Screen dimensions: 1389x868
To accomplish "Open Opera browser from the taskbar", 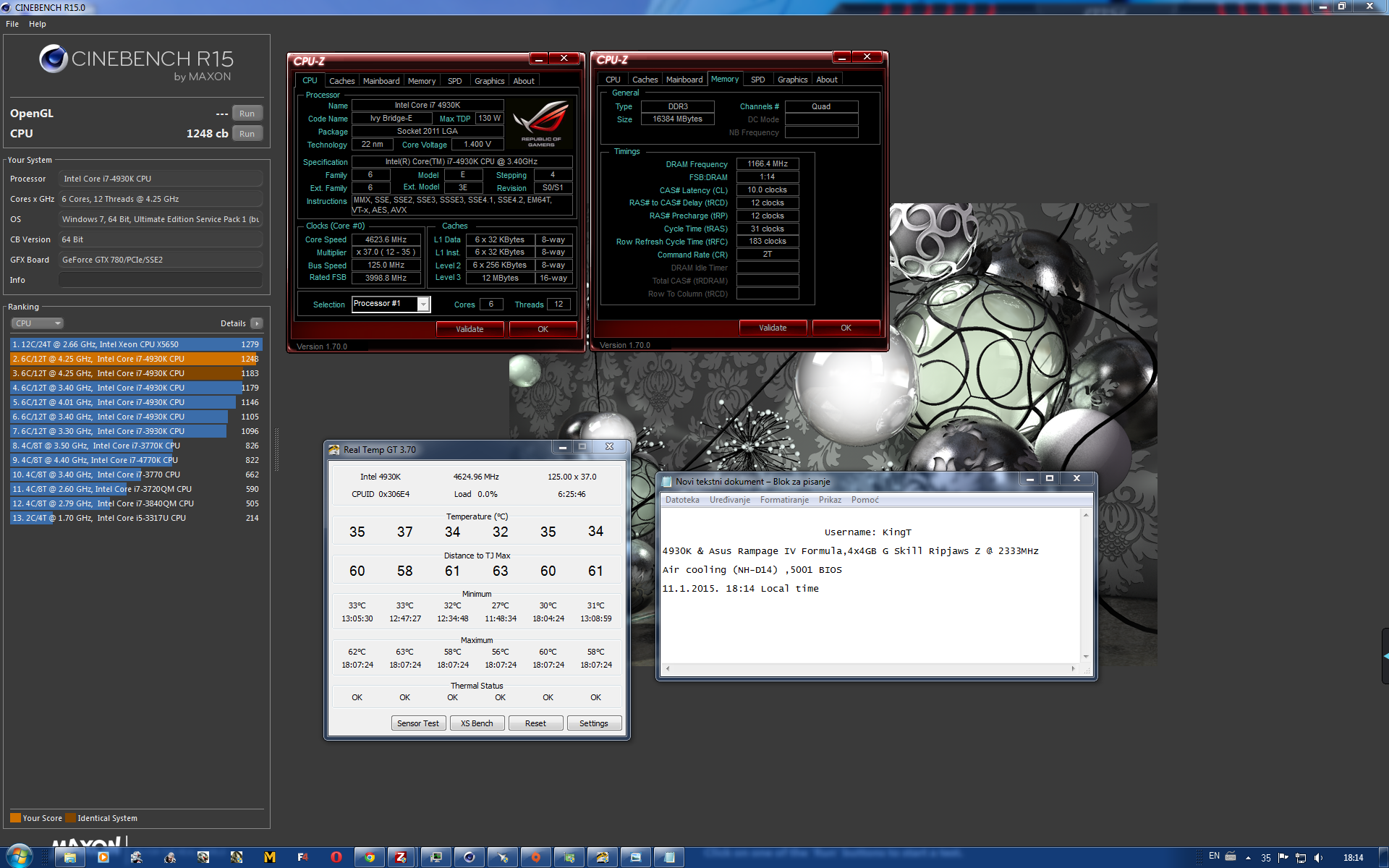I will click(336, 857).
